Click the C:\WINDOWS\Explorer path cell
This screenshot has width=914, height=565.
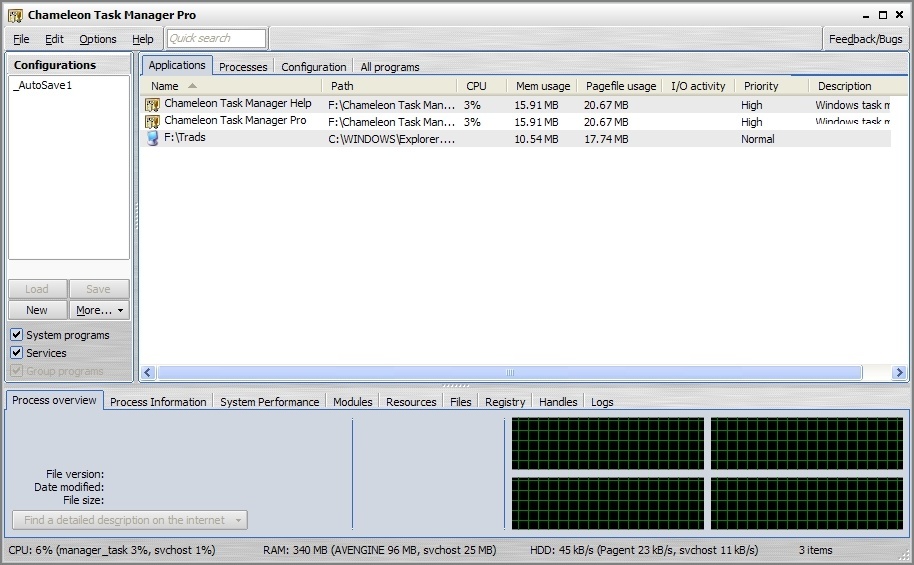click(391, 139)
